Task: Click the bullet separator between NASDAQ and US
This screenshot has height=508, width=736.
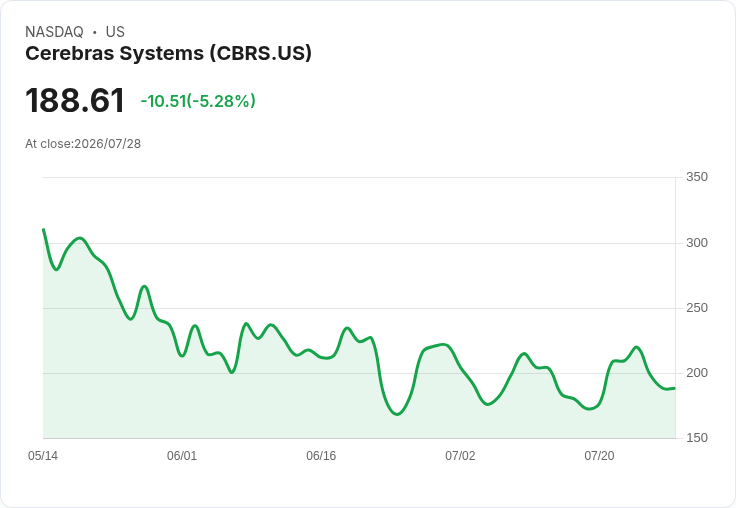Action: (x=94, y=32)
